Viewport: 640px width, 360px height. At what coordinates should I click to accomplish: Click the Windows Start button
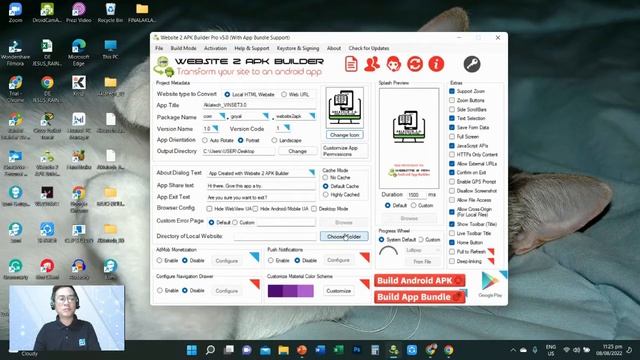[191, 350]
